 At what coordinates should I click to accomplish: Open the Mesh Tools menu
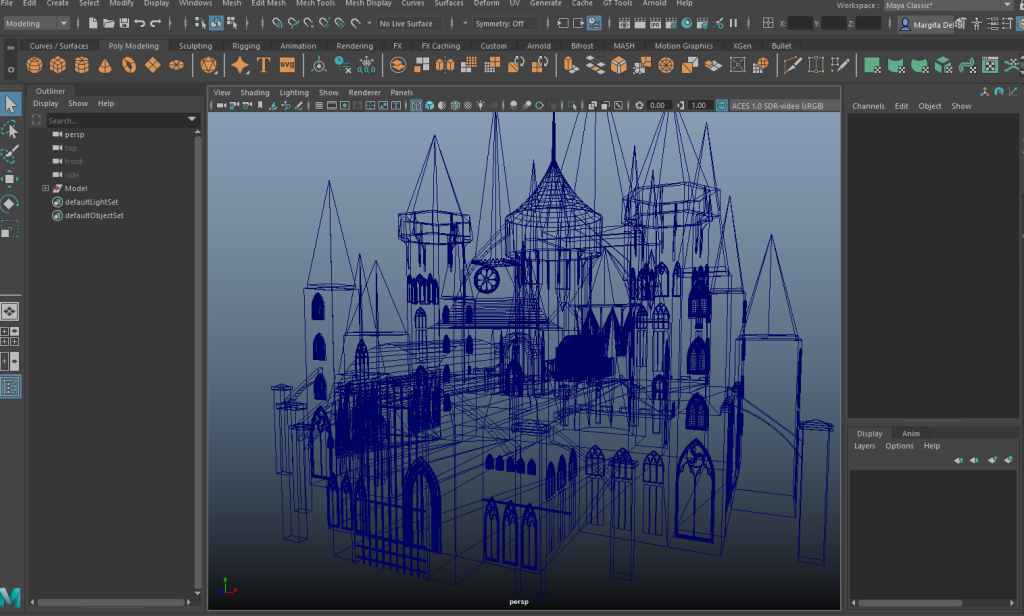point(315,4)
